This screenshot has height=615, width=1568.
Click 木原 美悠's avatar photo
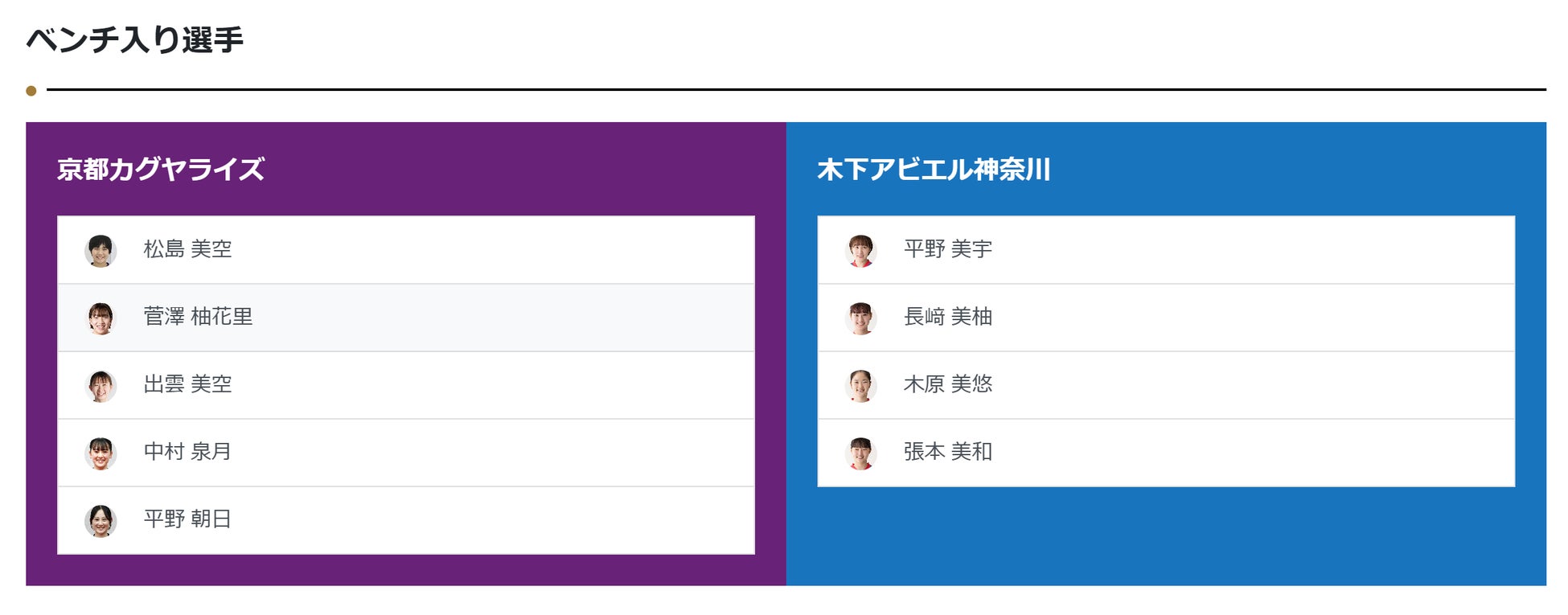(860, 386)
